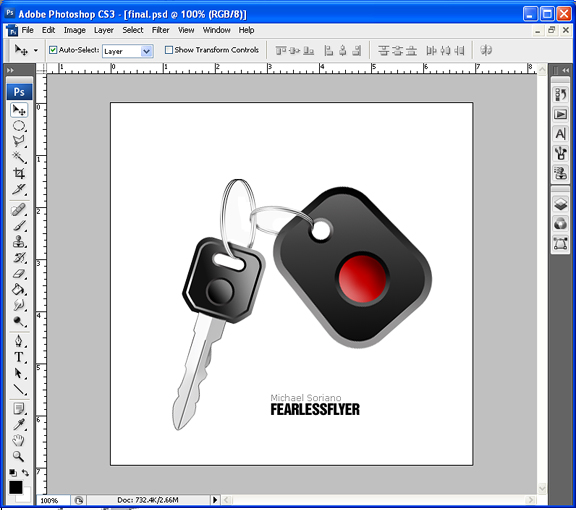
Task: Open the Channels panel from the dock
Action: pyautogui.click(x=560, y=223)
